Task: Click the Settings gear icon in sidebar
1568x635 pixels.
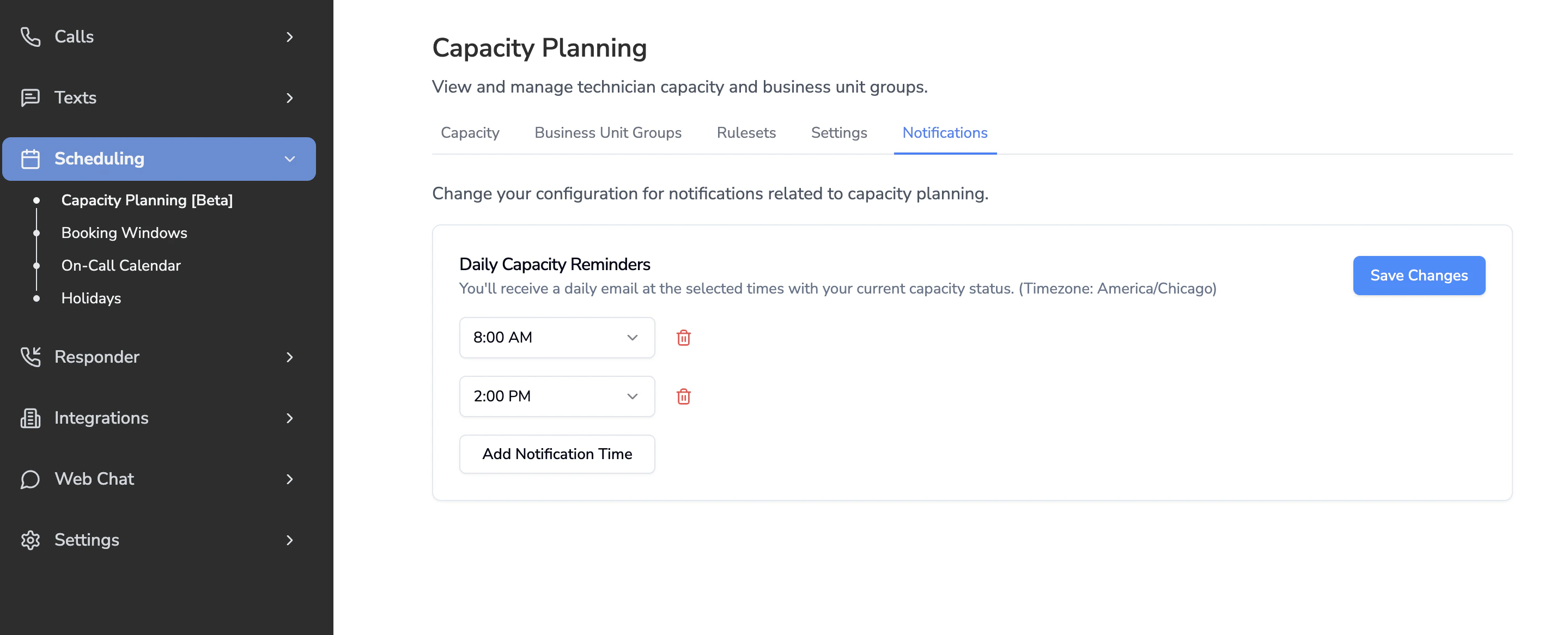Action: coord(30,540)
